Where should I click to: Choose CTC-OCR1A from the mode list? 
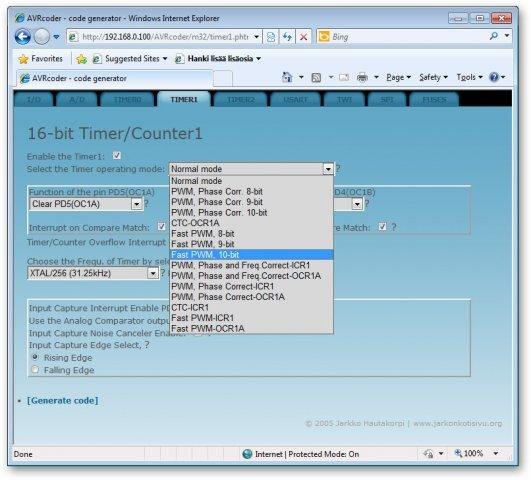[251, 223]
